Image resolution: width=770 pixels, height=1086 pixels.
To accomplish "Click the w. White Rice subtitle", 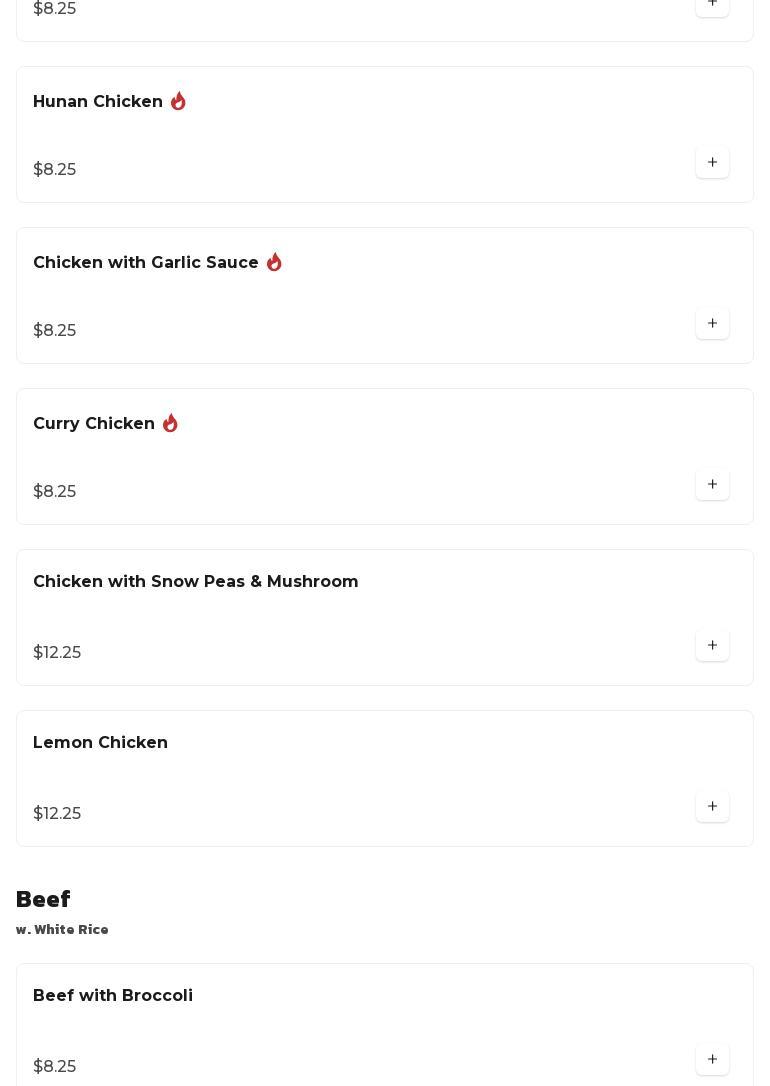I will coord(62,930).
